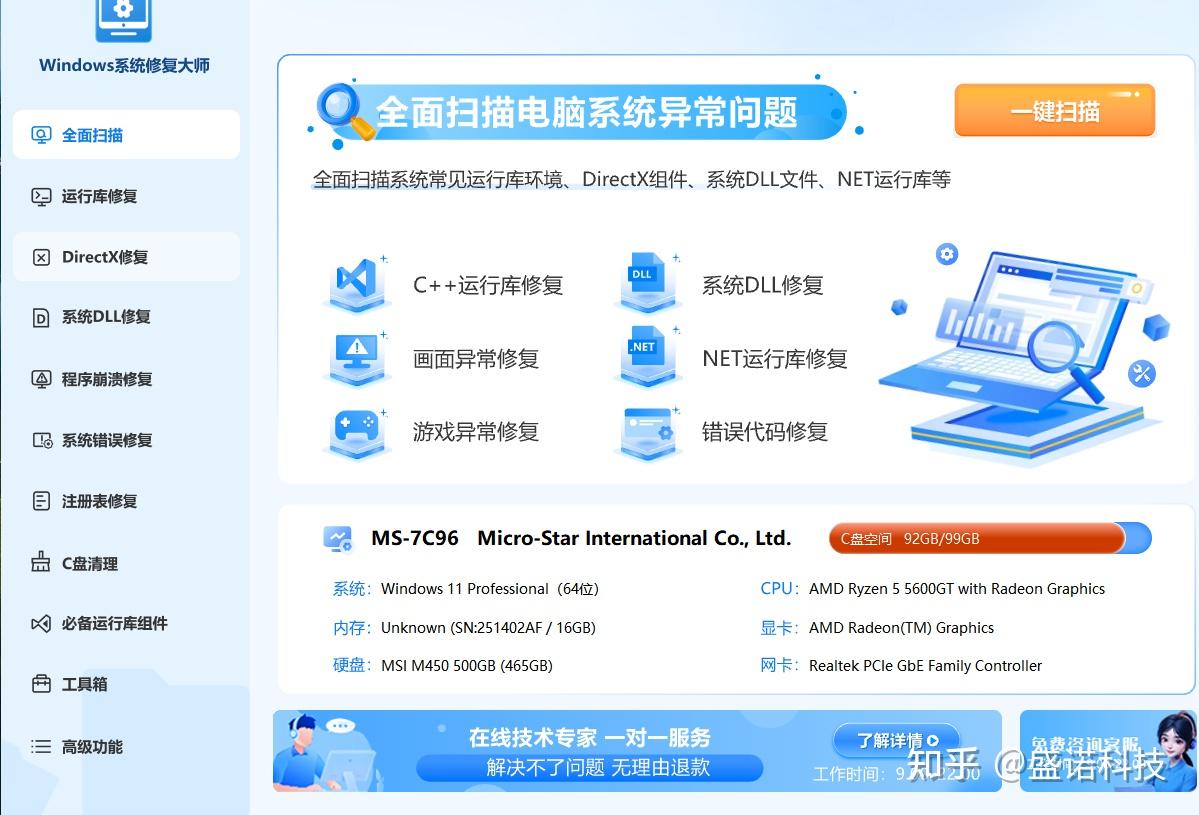Click the 必备运行库组件 sidebar icon
Viewport: 1199px width, 815px height.
[x=41, y=624]
